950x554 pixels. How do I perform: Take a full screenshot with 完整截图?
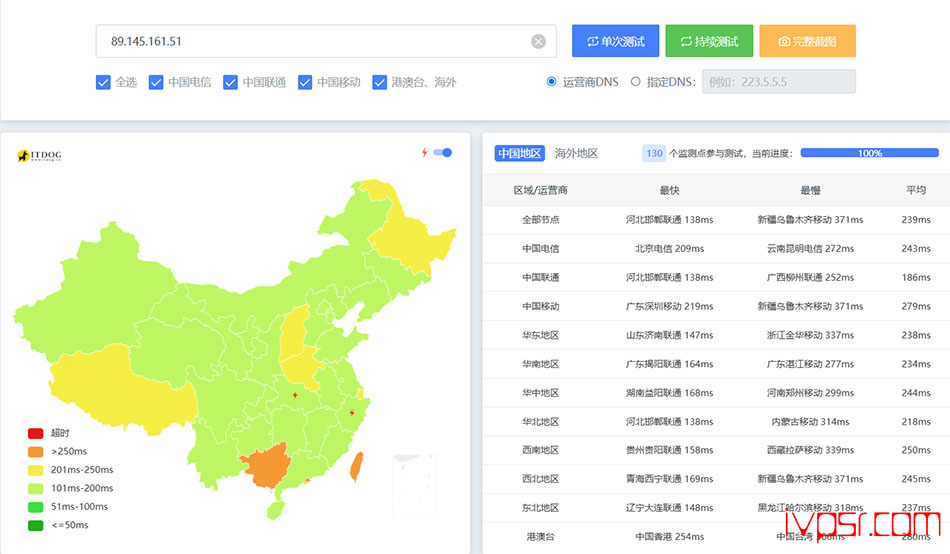[808, 41]
